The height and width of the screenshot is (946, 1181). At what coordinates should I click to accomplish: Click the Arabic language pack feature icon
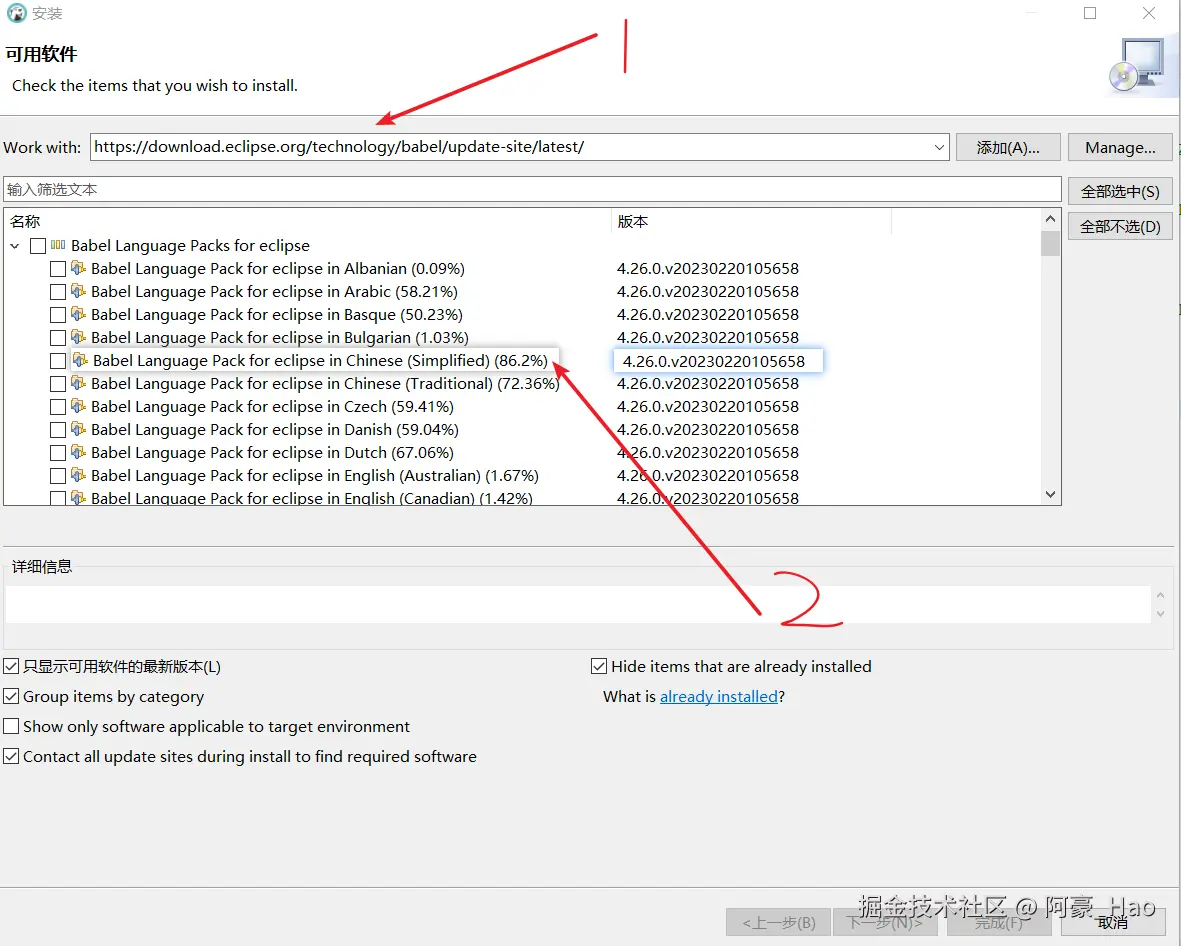78,291
